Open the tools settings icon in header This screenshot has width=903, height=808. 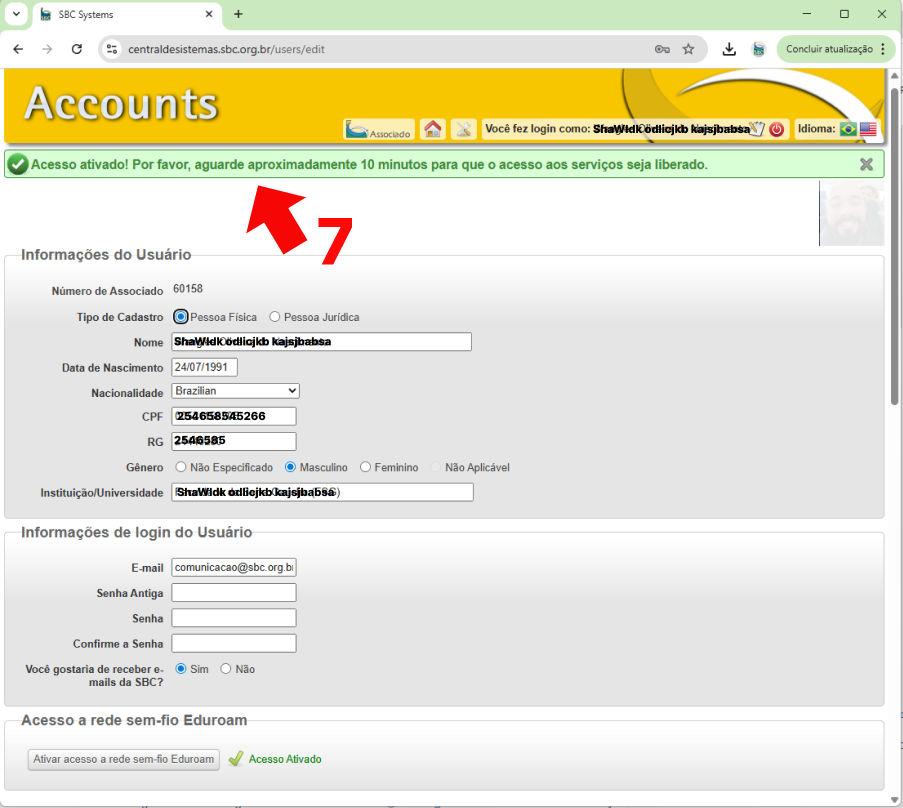coord(463,129)
